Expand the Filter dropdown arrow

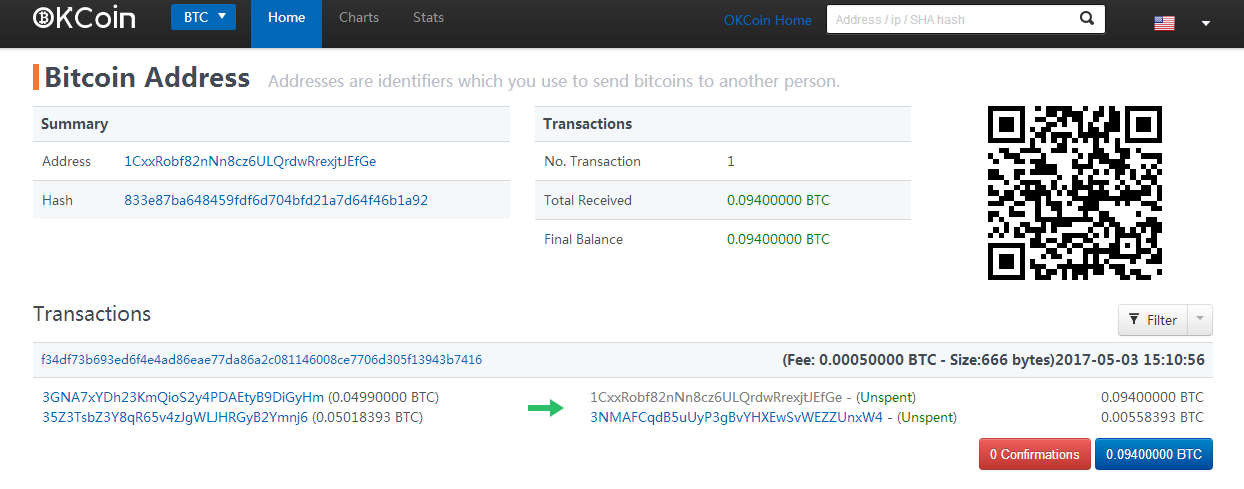coord(1199,320)
